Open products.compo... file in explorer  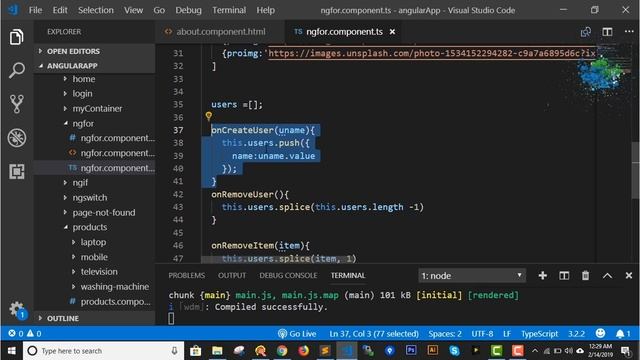[116, 301]
